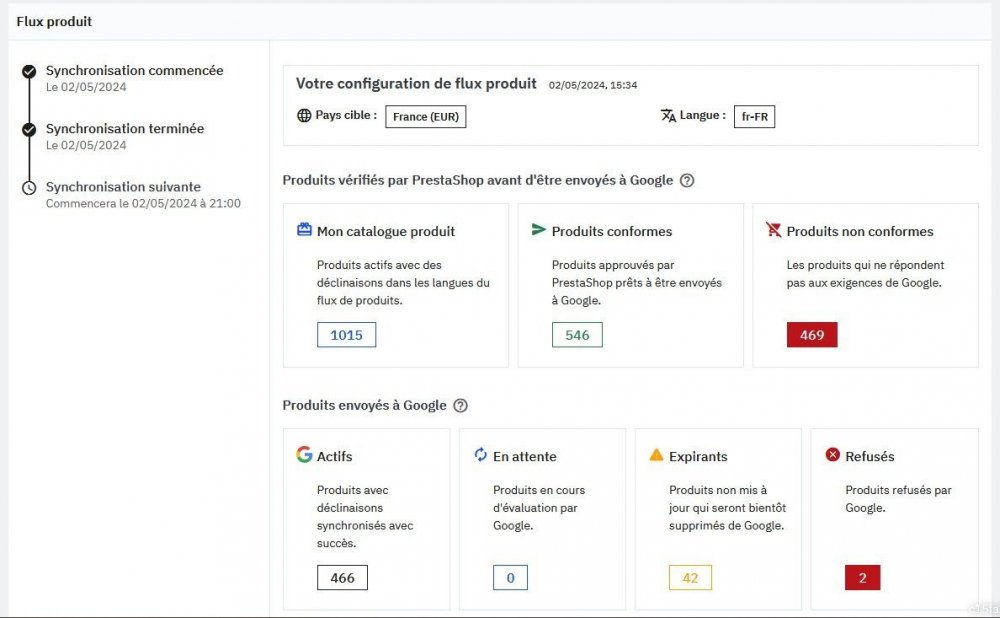
Task: Open the help tooltip next to Produits vérifiés heading
Action: click(687, 181)
